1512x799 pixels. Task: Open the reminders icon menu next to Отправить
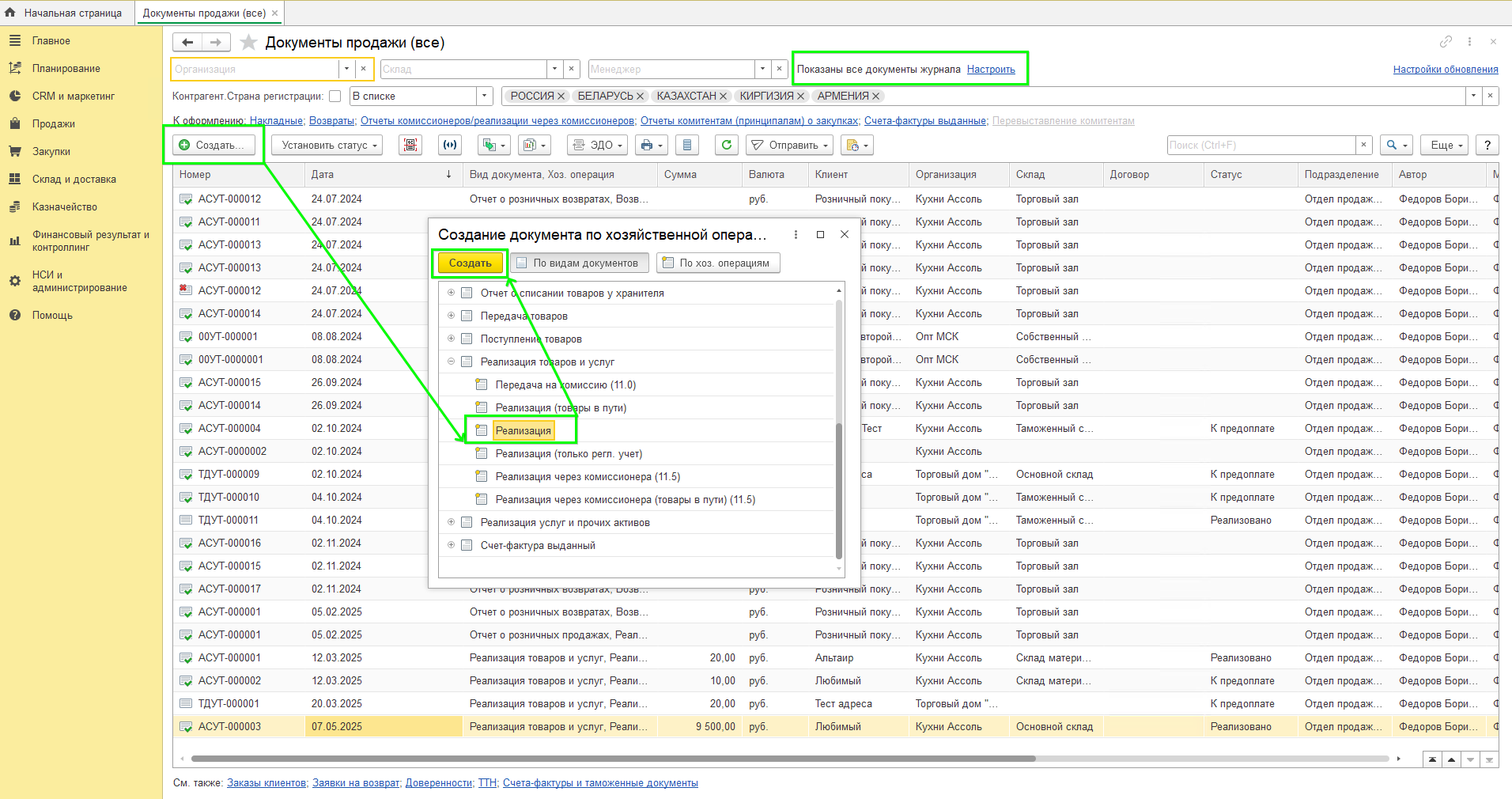click(857, 145)
